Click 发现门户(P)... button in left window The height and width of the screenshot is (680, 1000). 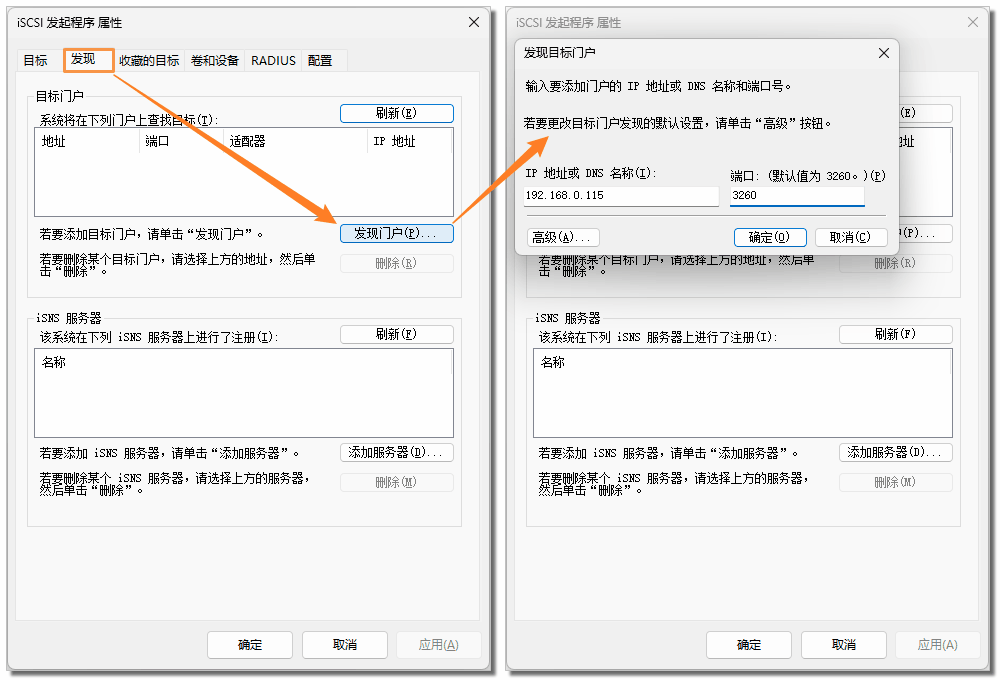point(397,233)
